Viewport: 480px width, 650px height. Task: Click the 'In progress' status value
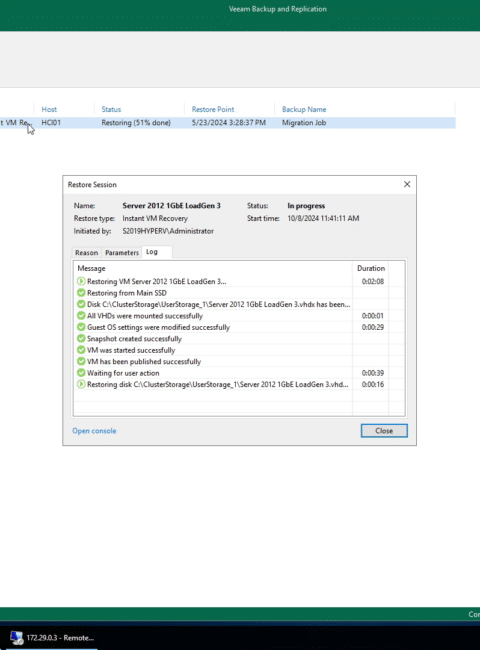pyautogui.click(x=306, y=206)
